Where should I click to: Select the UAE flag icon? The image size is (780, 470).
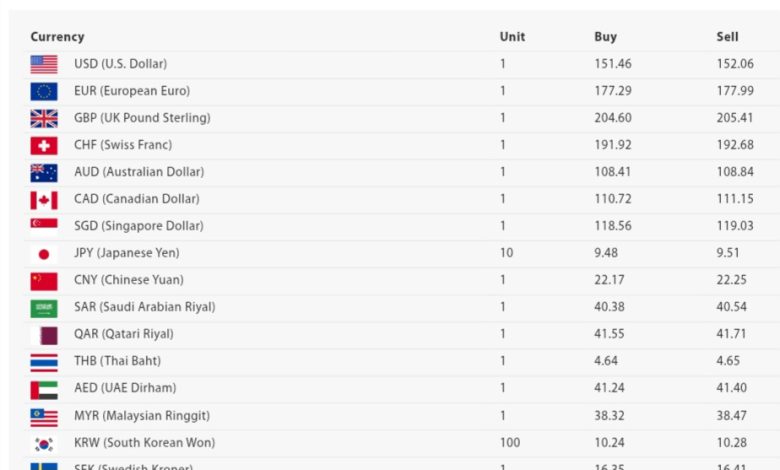pyautogui.click(x=44, y=390)
